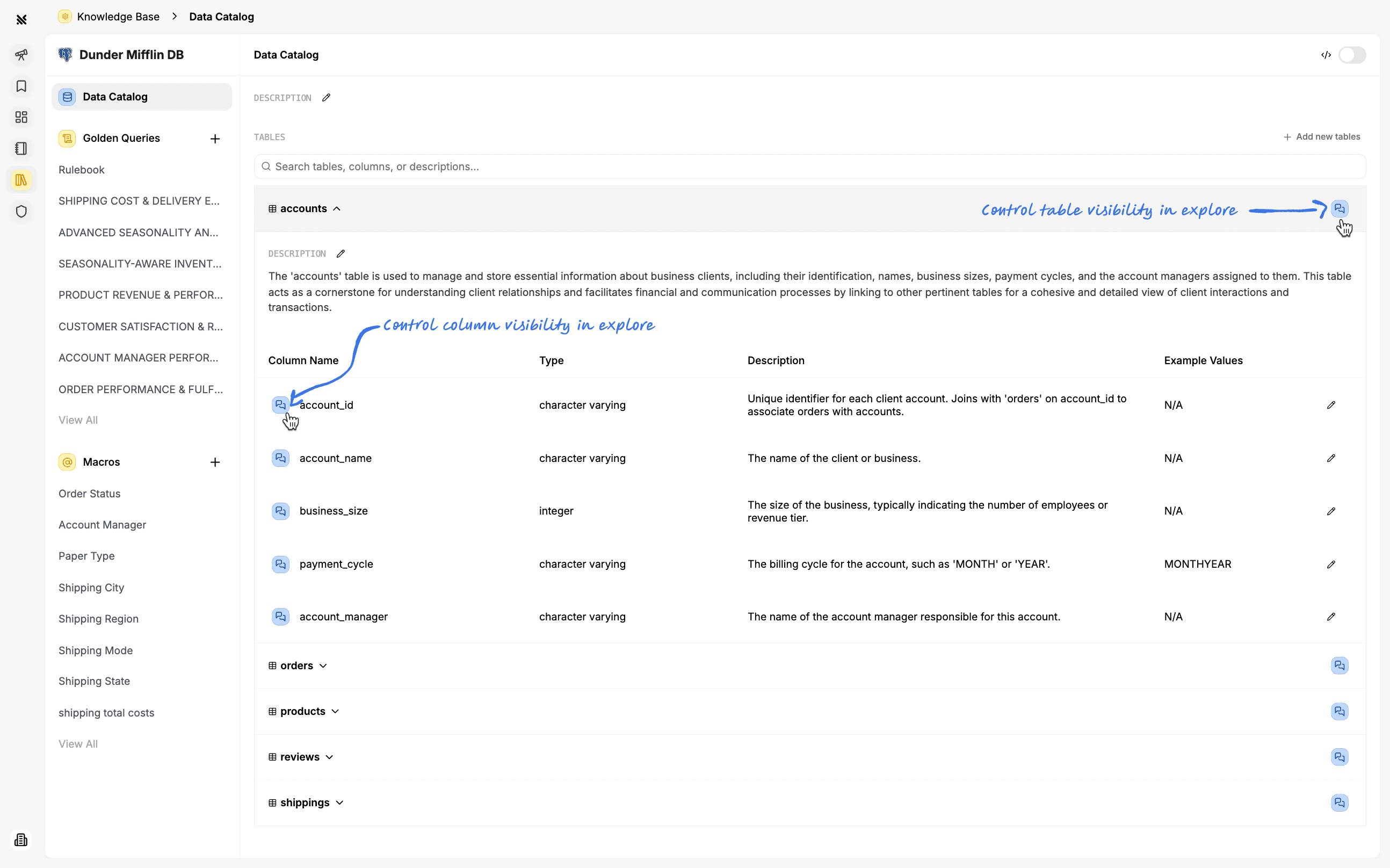Click the telescope explore icon in sidebar
Screen dimensions: 1390x868
click(x=21, y=55)
